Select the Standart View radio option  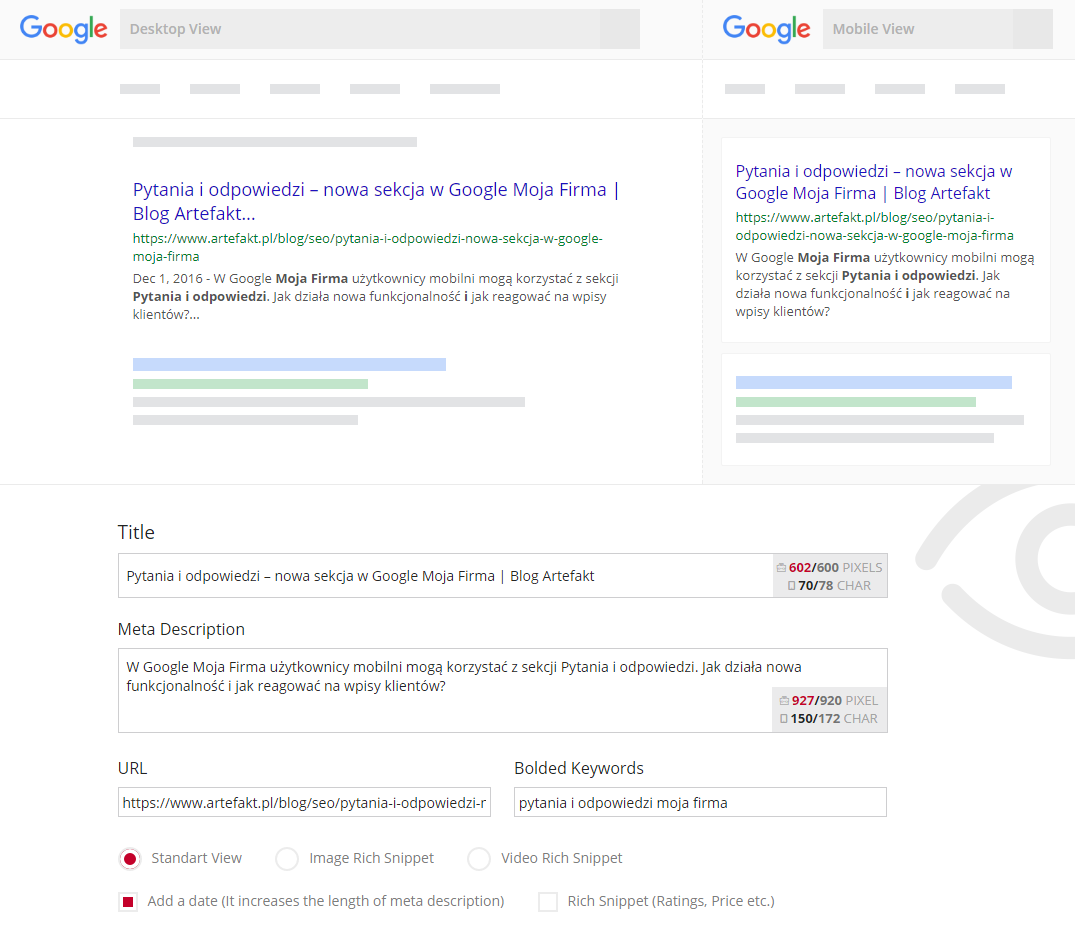[x=129, y=859]
